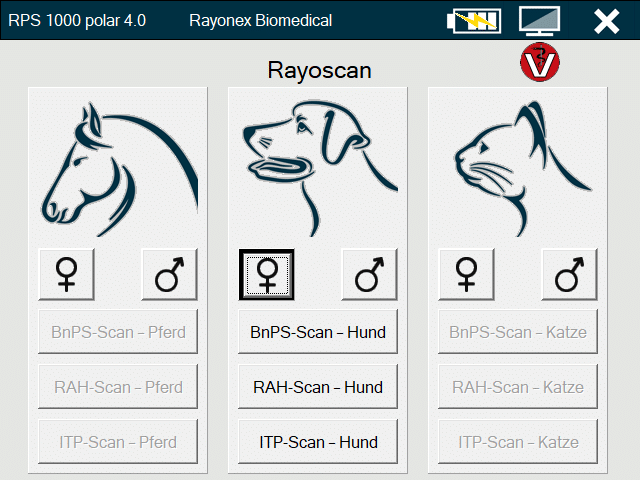Select male horse gender button
Viewport: 640px width, 480px height.
pos(169,274)
